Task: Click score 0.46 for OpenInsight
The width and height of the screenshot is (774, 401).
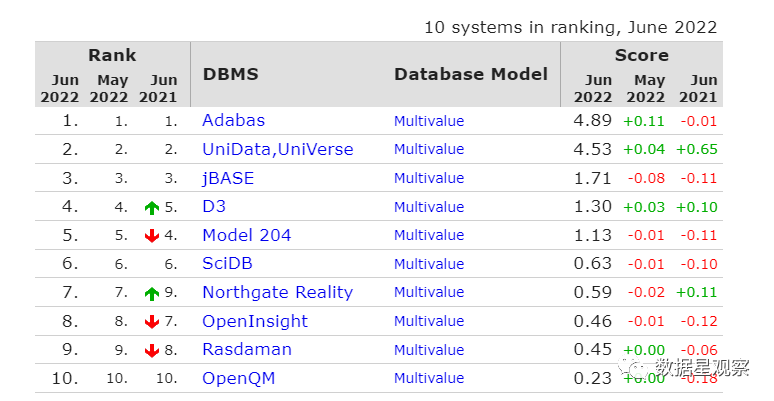Action: click(592, 321)
